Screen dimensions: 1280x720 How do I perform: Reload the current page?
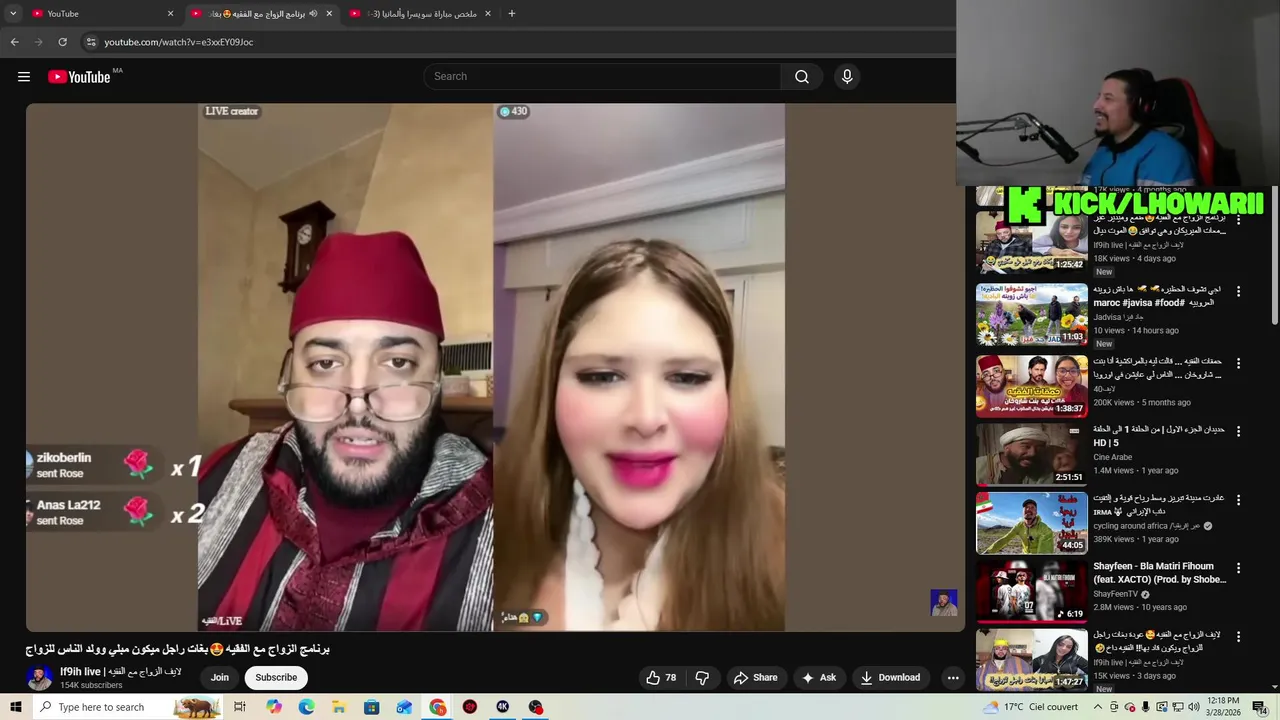tap(62, 42)
